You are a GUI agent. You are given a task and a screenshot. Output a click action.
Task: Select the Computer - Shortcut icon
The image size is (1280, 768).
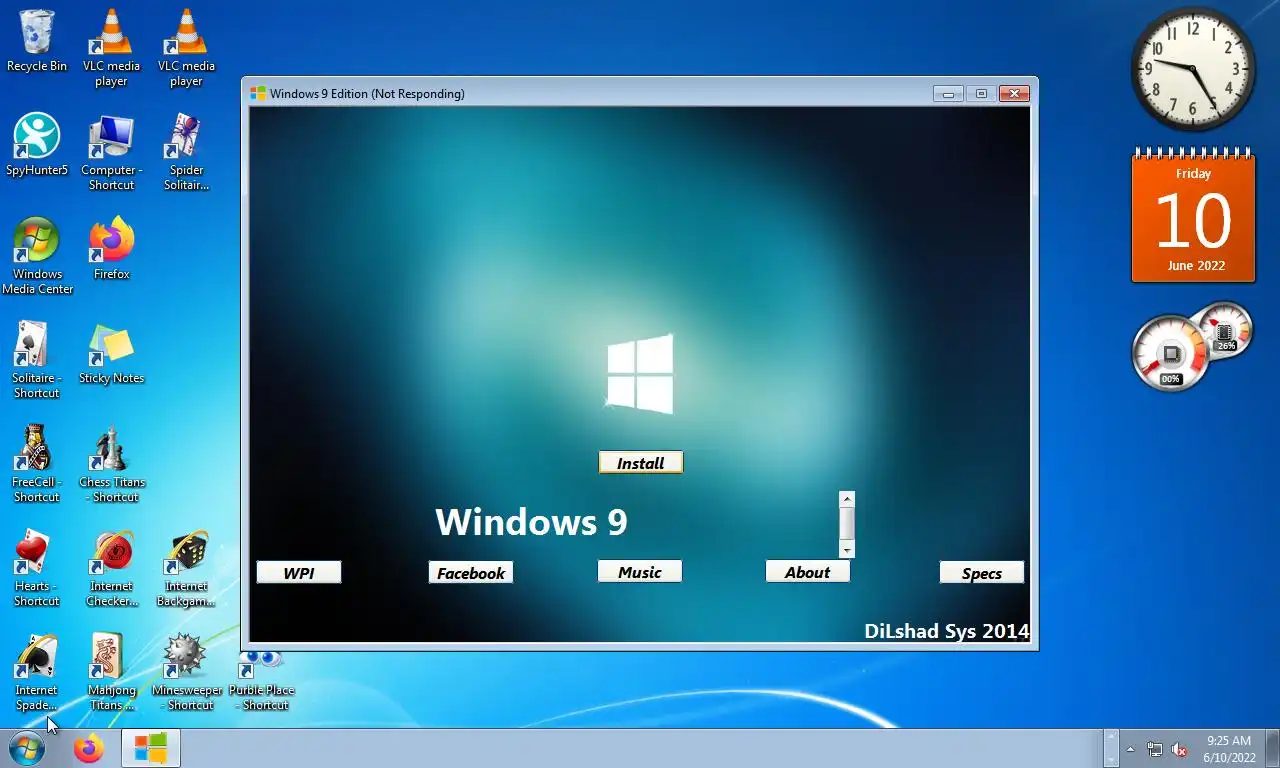111,151
